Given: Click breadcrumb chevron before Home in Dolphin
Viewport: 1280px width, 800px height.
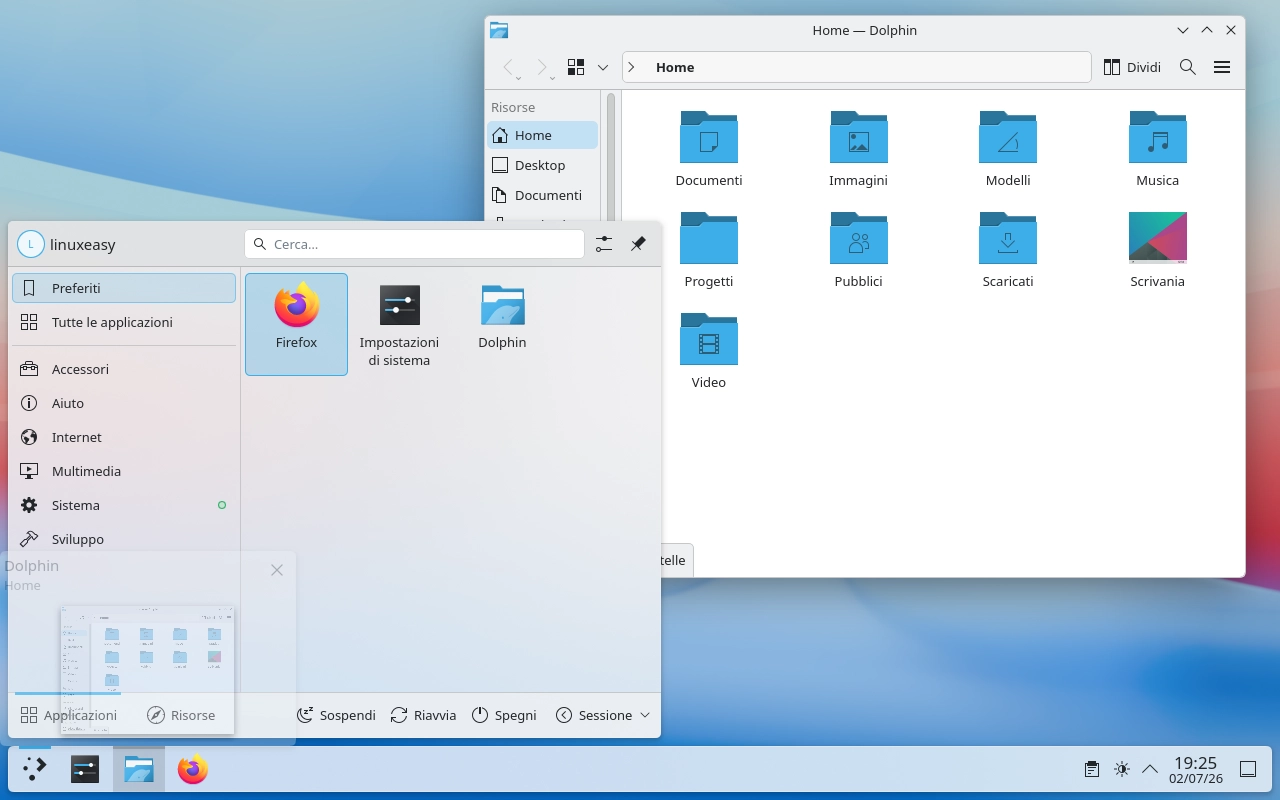Looking at the screenshot, I should pos(631,67).
